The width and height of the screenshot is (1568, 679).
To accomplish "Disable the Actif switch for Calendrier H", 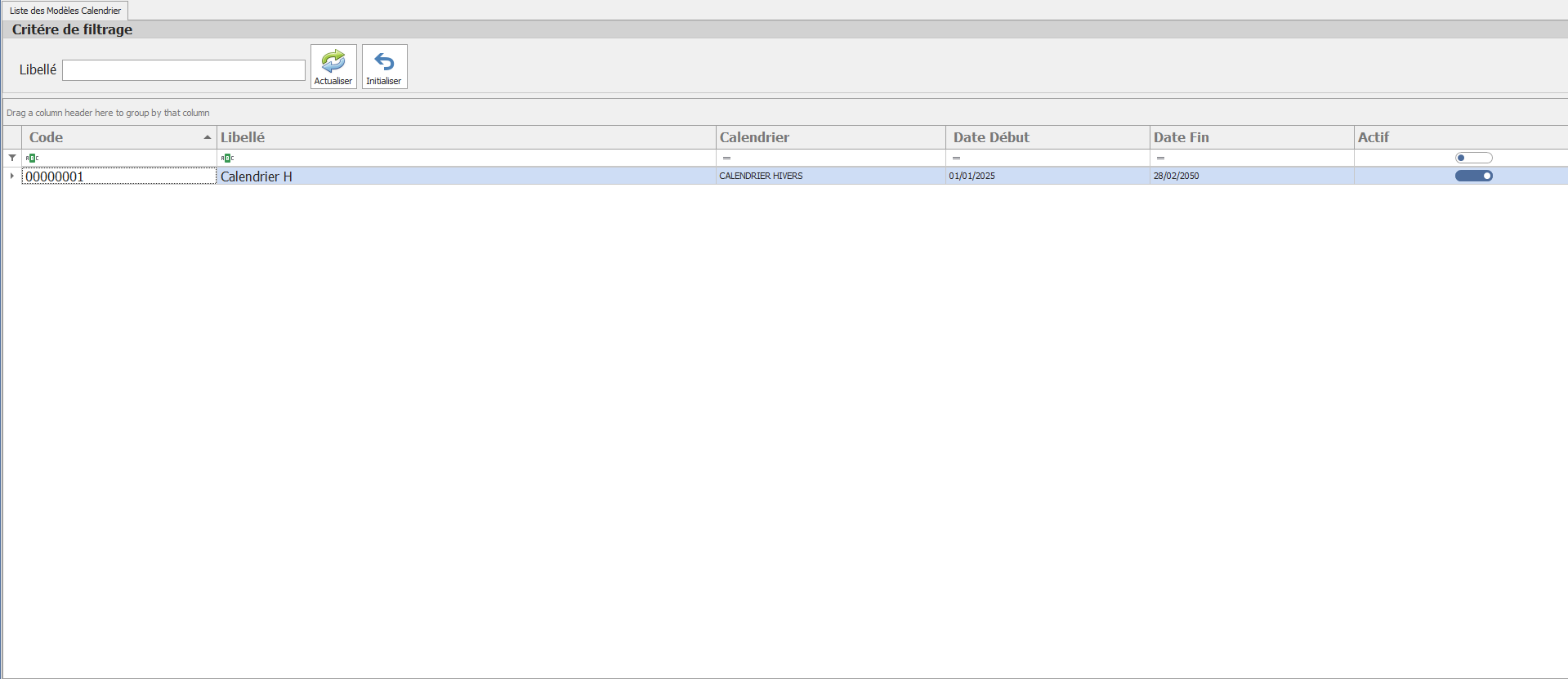I will coord(1473,176).
